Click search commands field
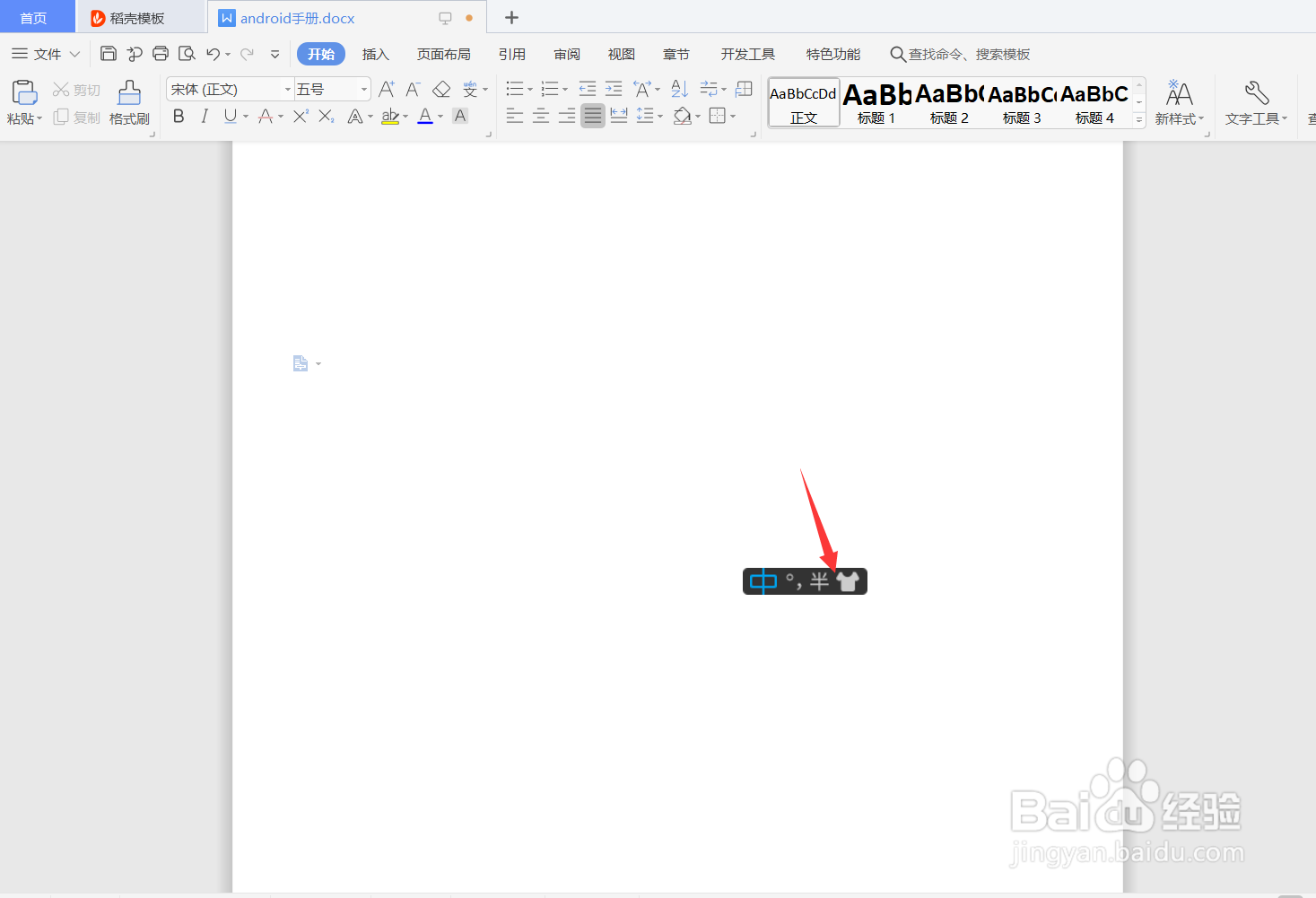This screenshot has height=898, width=1316. (x=960, y=54)
